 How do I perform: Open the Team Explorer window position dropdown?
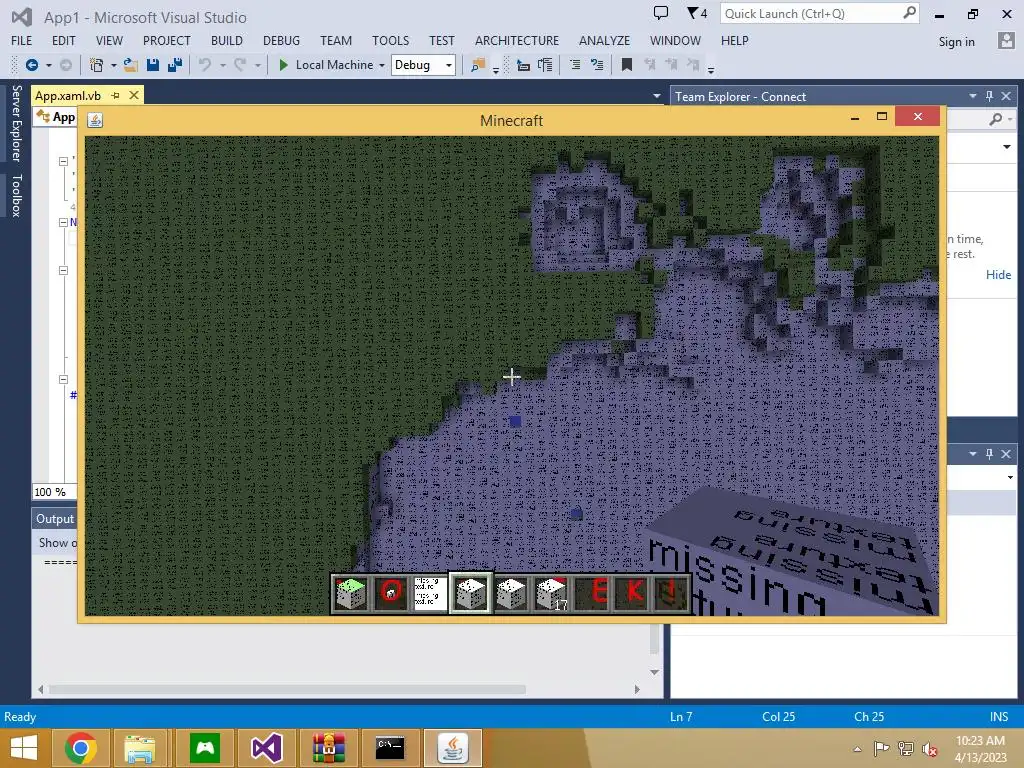pos(973,96)
